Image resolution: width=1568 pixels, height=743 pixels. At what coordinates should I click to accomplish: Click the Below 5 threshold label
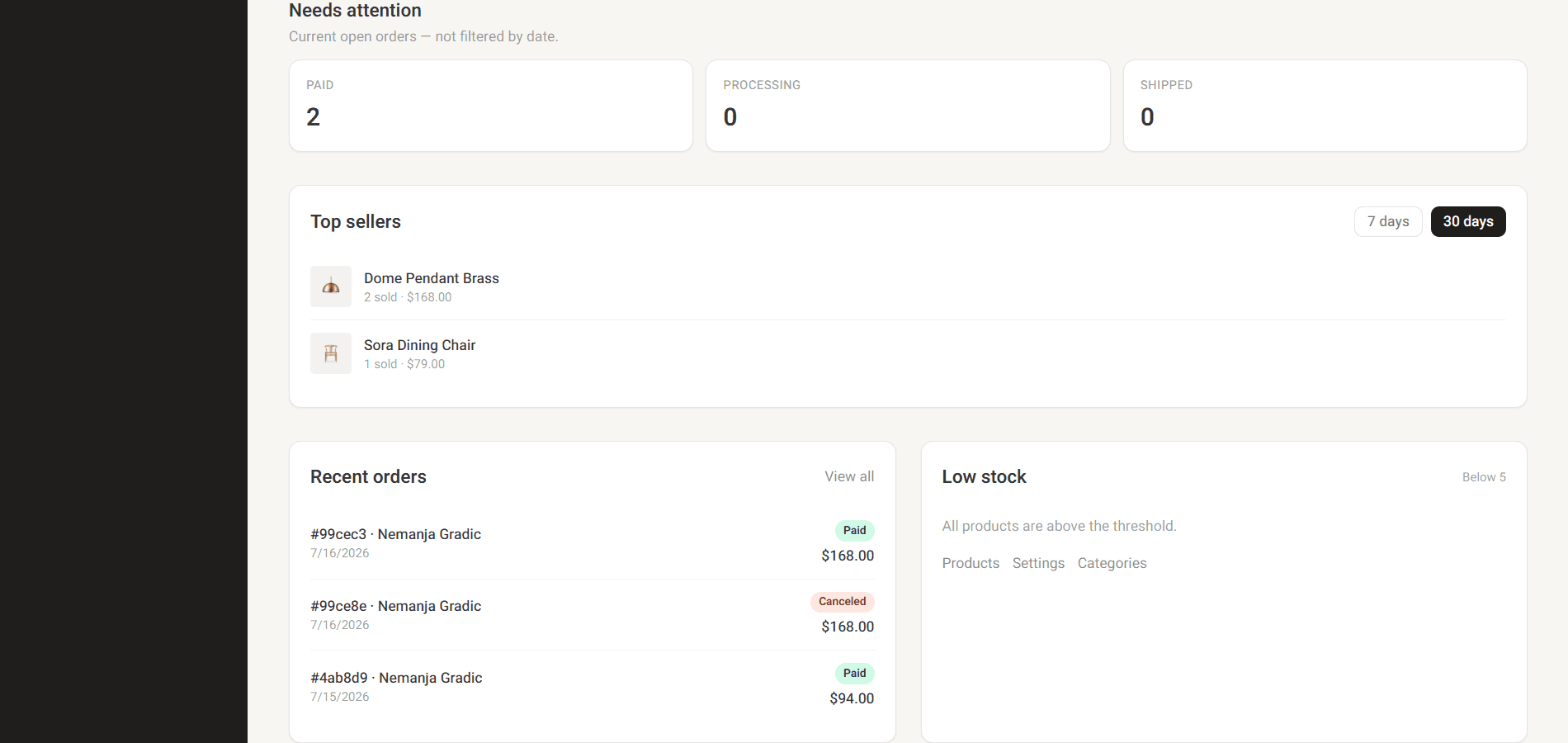click(x=1484, y=477)
